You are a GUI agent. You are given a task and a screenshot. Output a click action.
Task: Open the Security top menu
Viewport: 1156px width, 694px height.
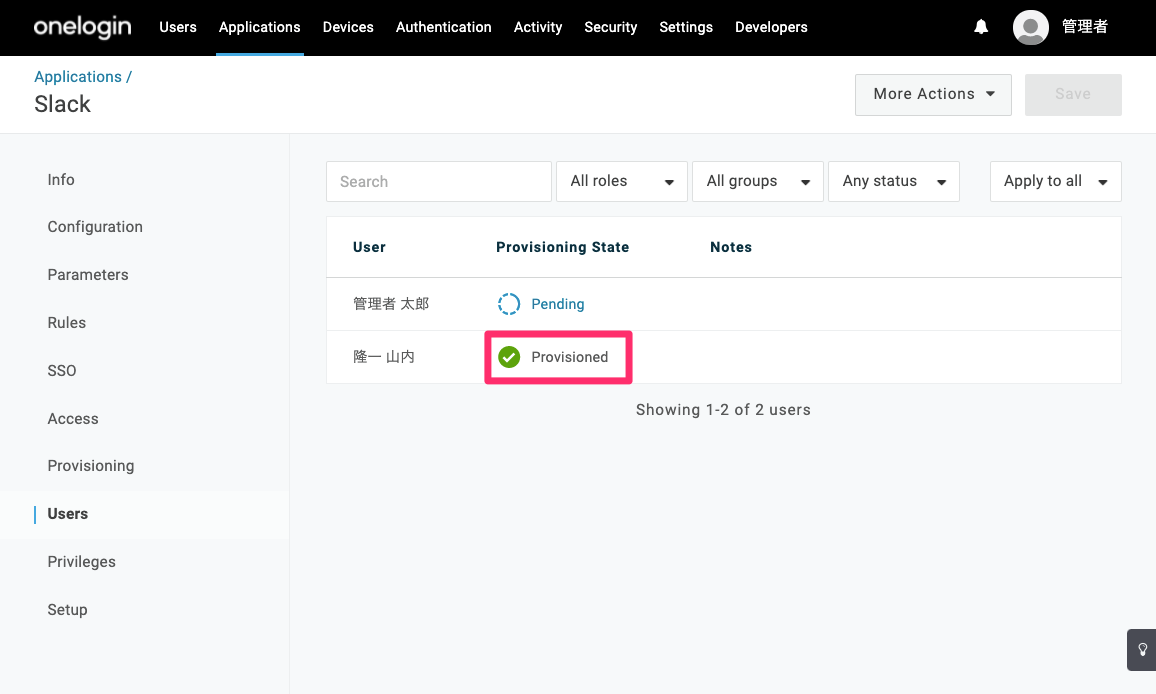pyautogui.click(x=610, y=27)
